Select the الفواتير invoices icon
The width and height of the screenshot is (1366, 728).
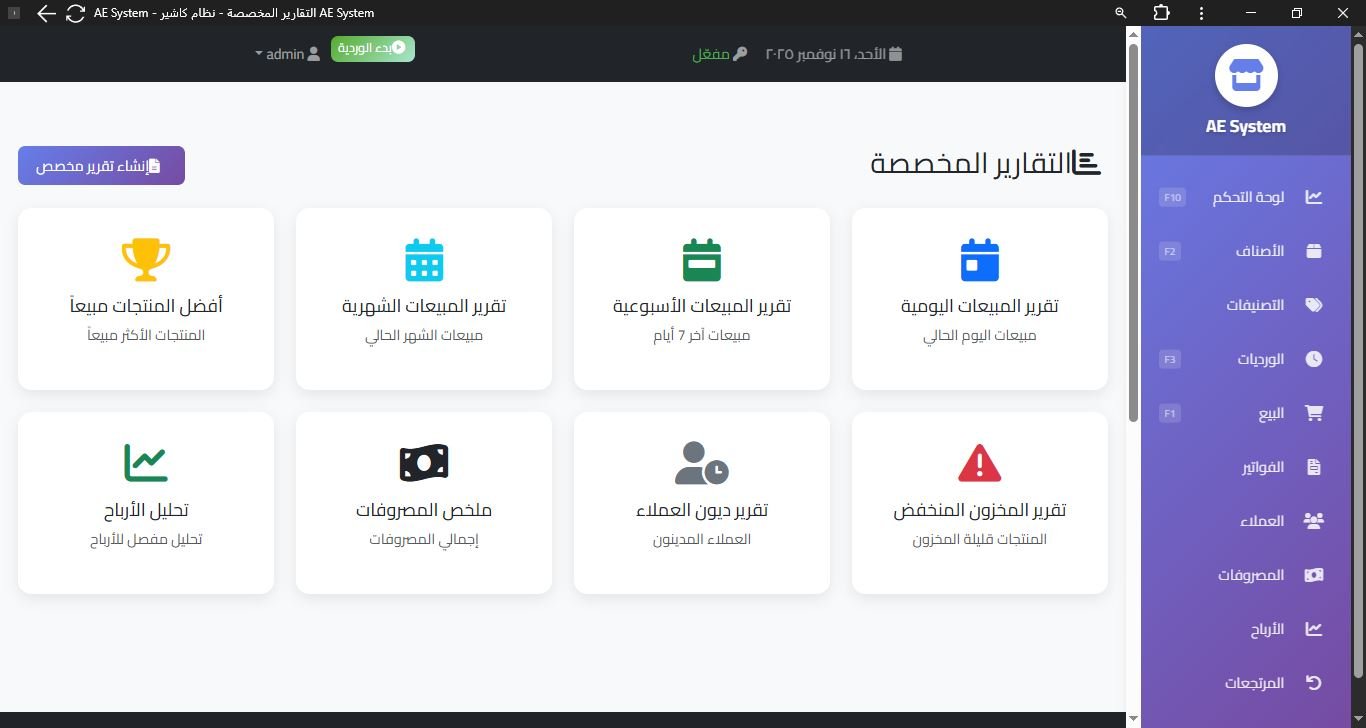click(x=1314, y=467)
